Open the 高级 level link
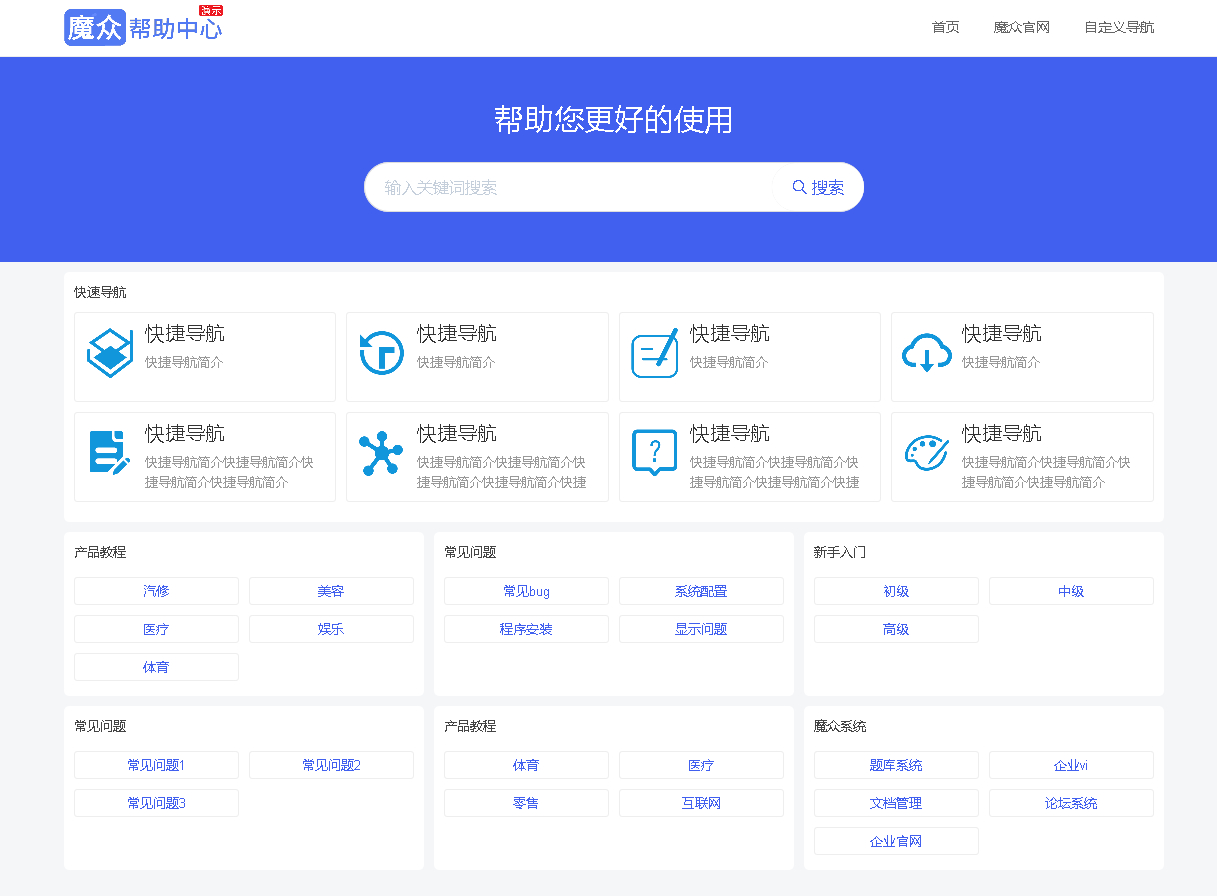 (896, 629)
